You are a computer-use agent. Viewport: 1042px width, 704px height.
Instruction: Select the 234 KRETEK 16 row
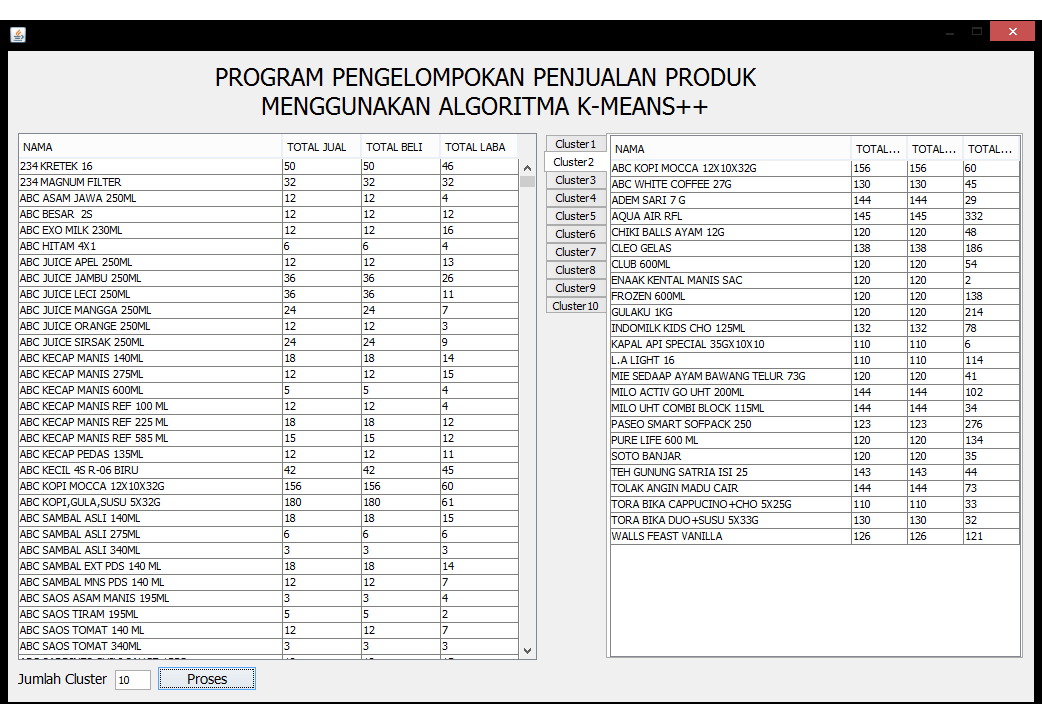click(150, 166)
